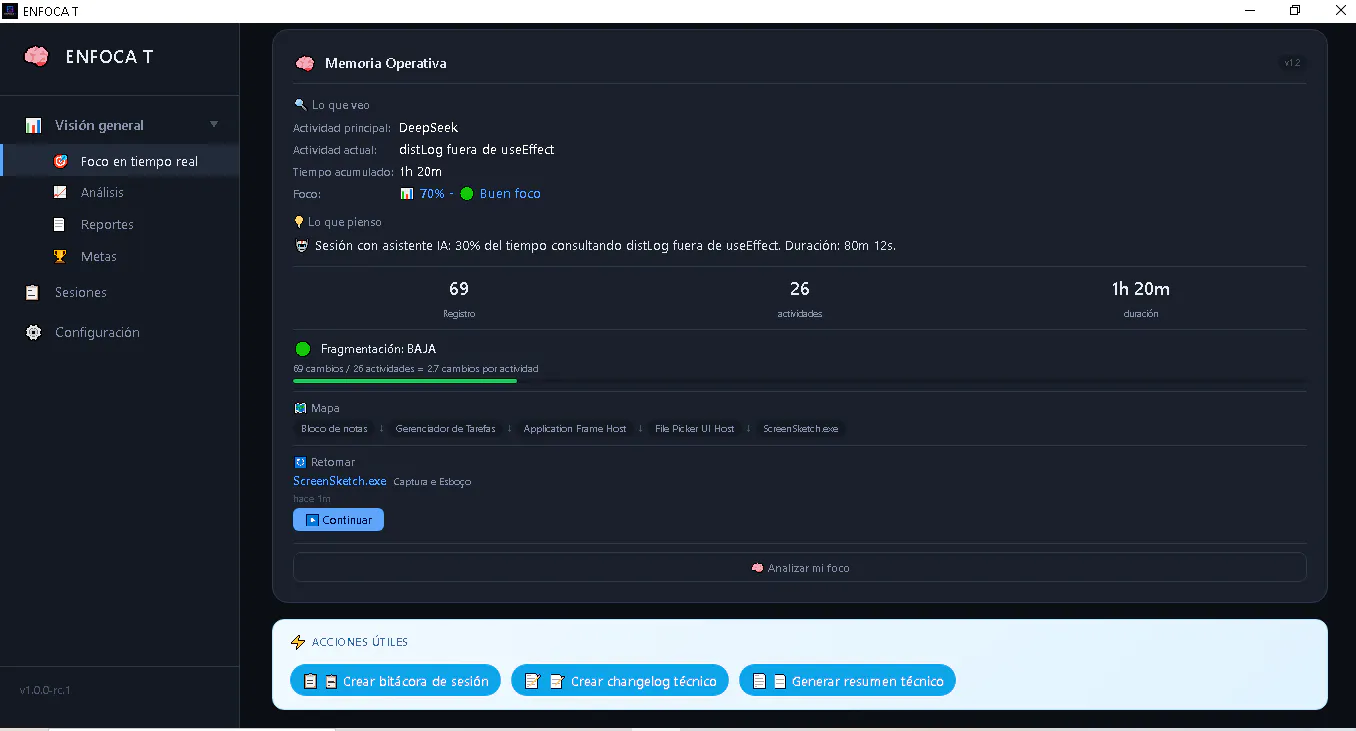Image resolution: width=1356 pixels, height=731 pixels.
Task: Click the Reportes document icon
Action: (60, 224)
